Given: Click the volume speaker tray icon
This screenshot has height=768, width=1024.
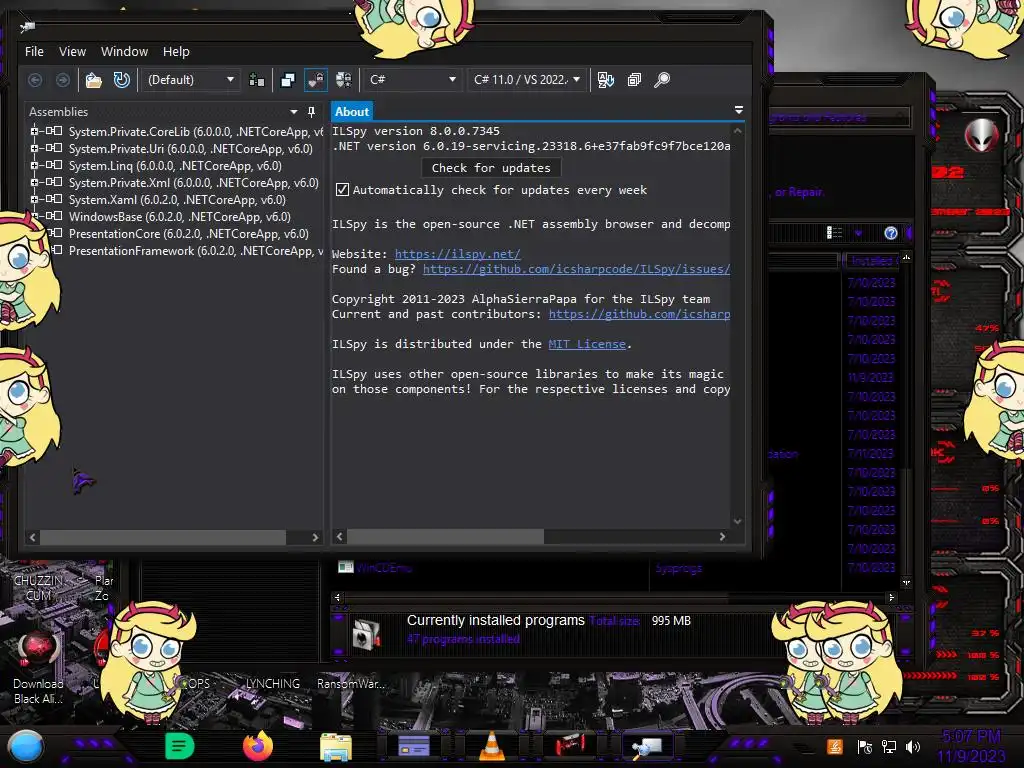Looking at the screenshot, I should tap(912, 747).
